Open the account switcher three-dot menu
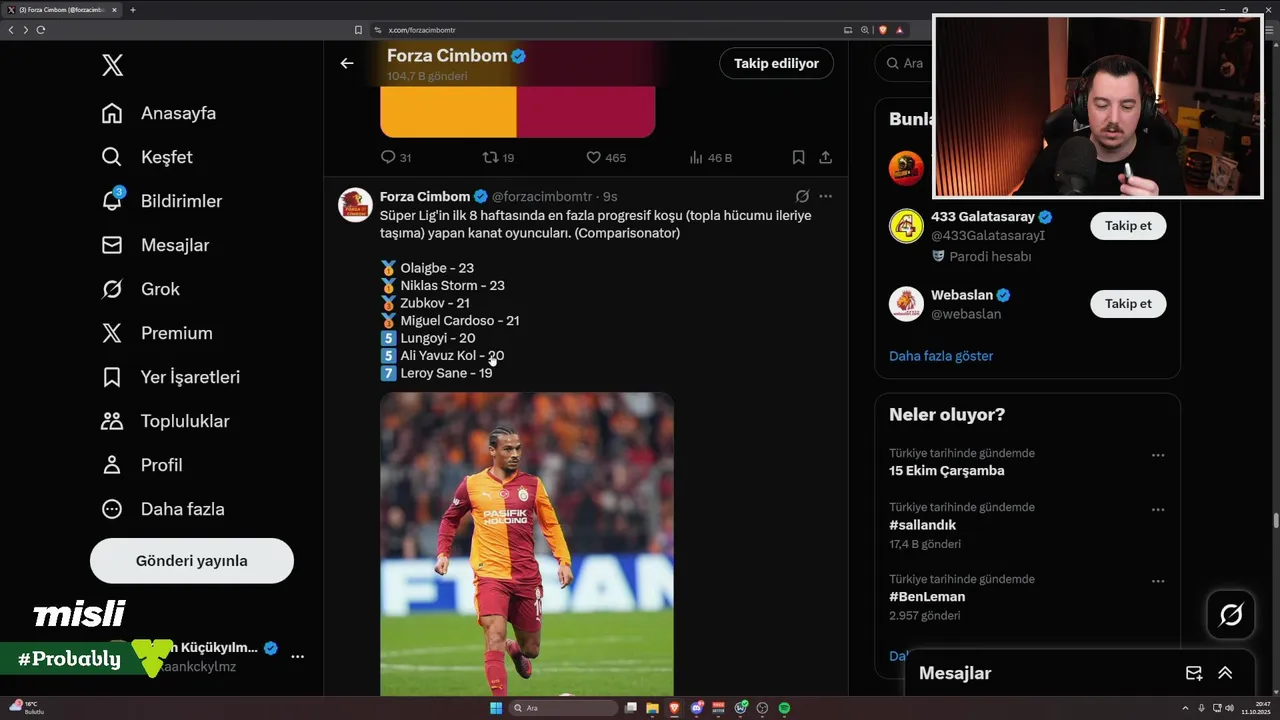Screen dimensions: 1280x720 tap(297, 656)
